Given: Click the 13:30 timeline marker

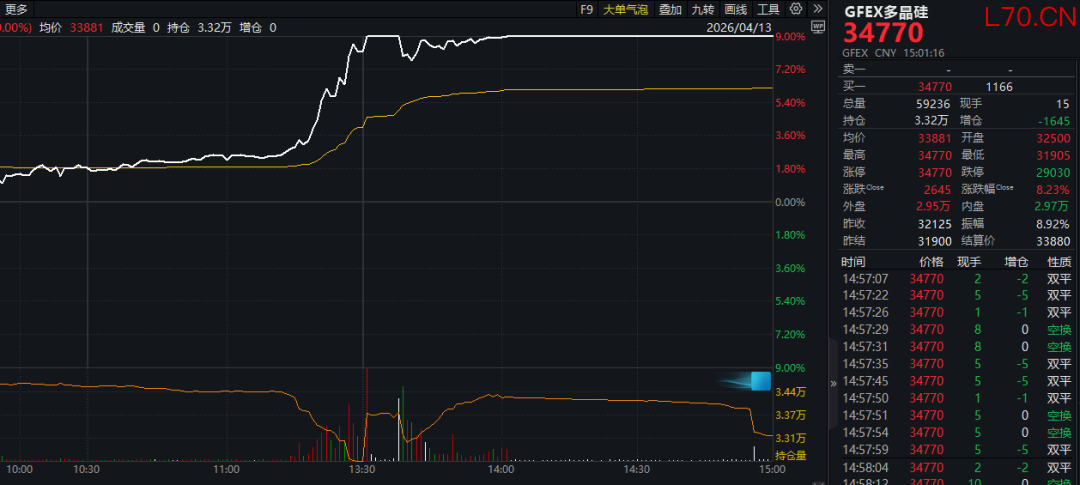Looking at the screenshot, I should (x=362, y=469).
